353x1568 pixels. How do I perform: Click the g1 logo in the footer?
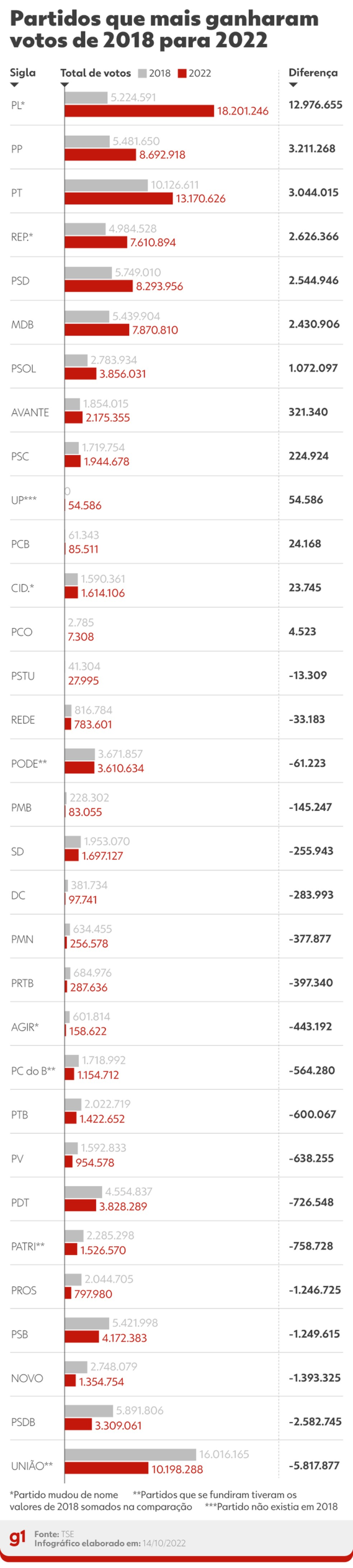(x=17, y=1538)
